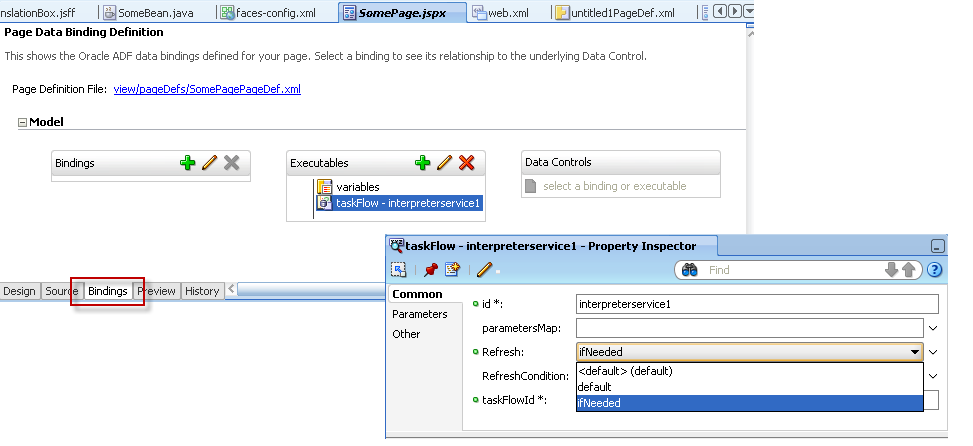973x446 pixels.
Task: Switch to the Source view tab
Action: pos(61,291)
